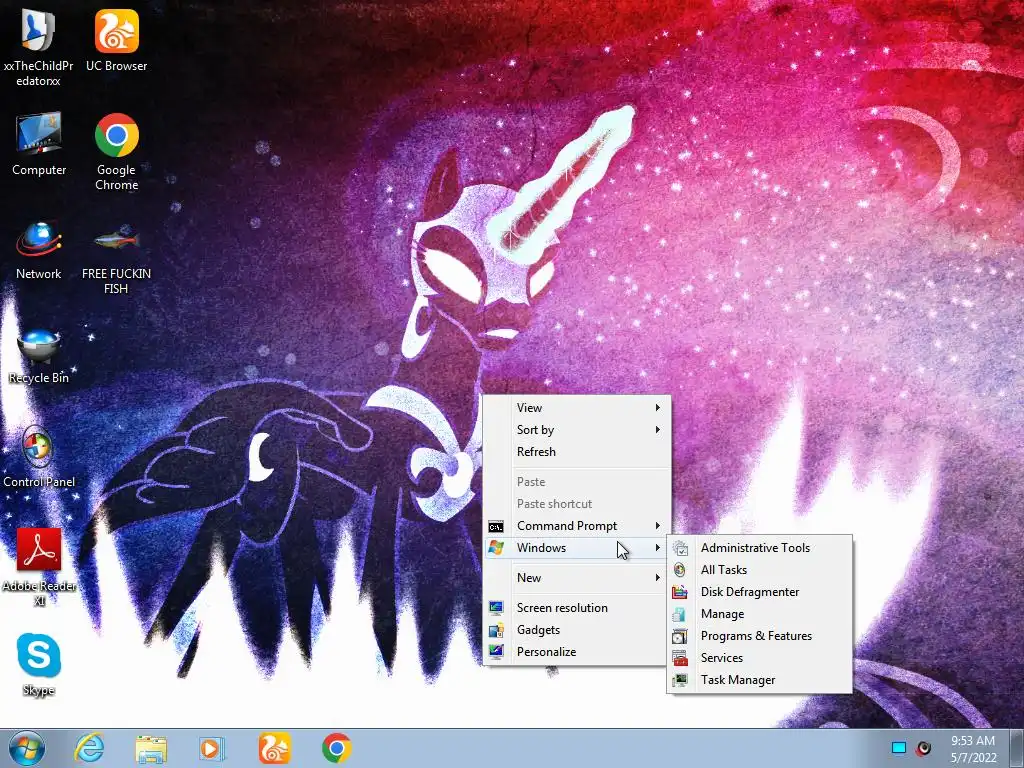Open Windows Explorer from the taskbar
This screenshot has width=1024, height=768.
point(151,748)
